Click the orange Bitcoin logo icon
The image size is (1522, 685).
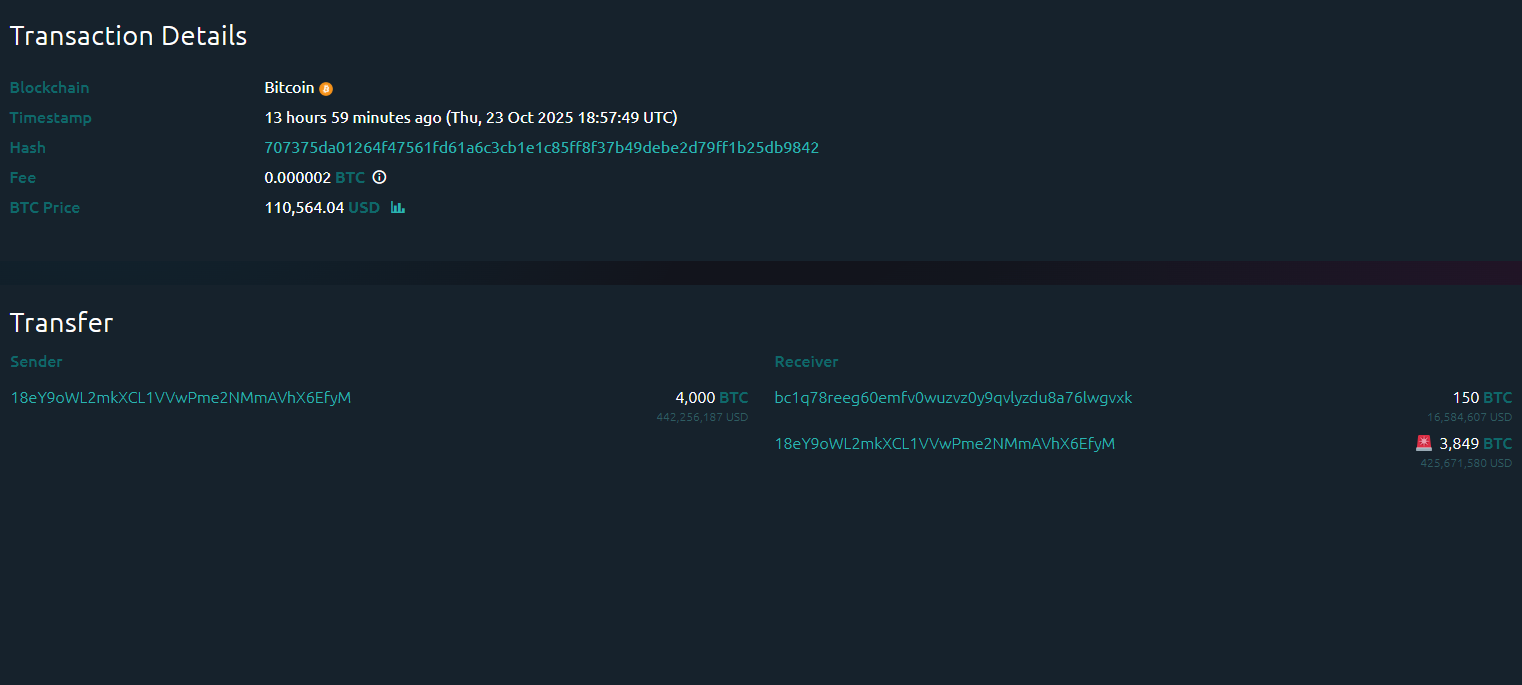coord(326,88)
